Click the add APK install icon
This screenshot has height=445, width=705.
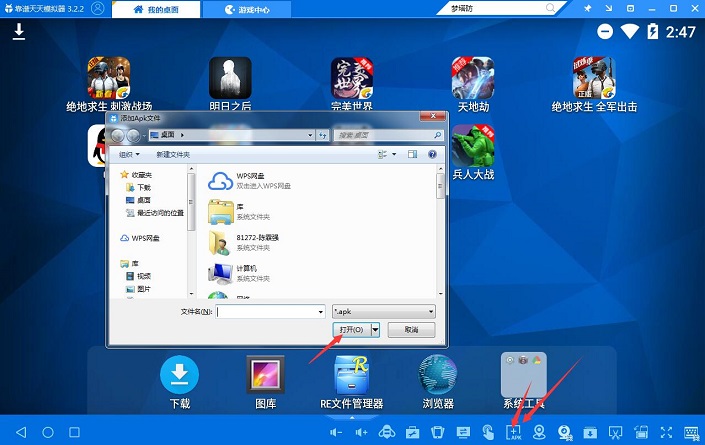coord(513,432)
